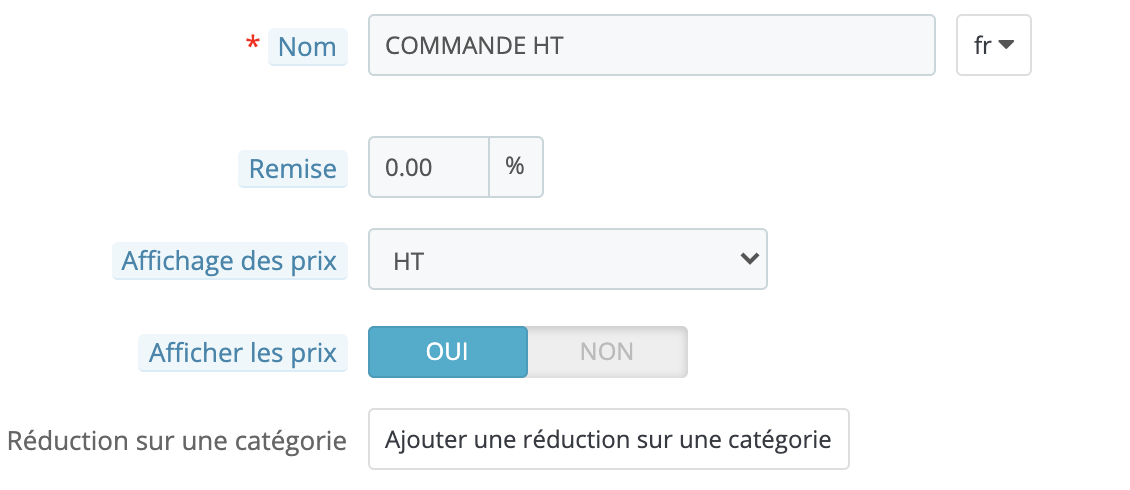Viewport: 1130px width, 490px height.
Task: Click Ajouter une réduction sur une catégorie
Action: [x=608, y=439]
